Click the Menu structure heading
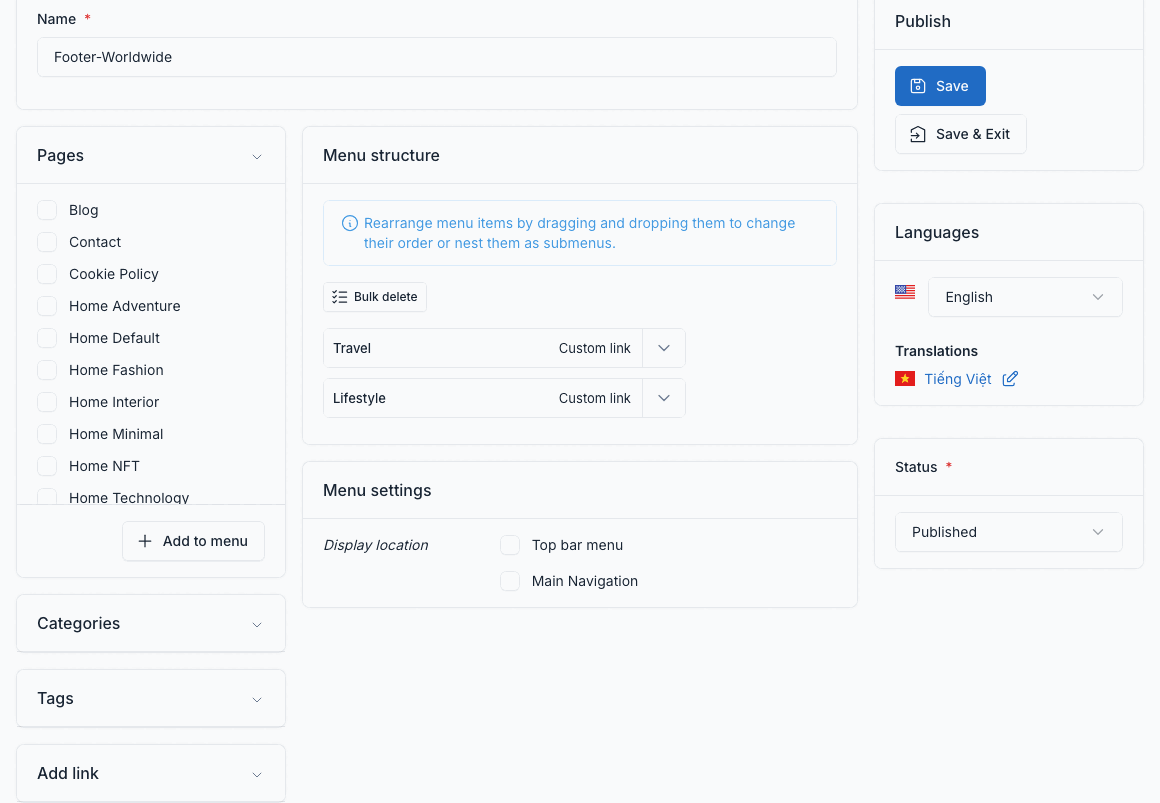1160x803 pixels. coord(381,155)
